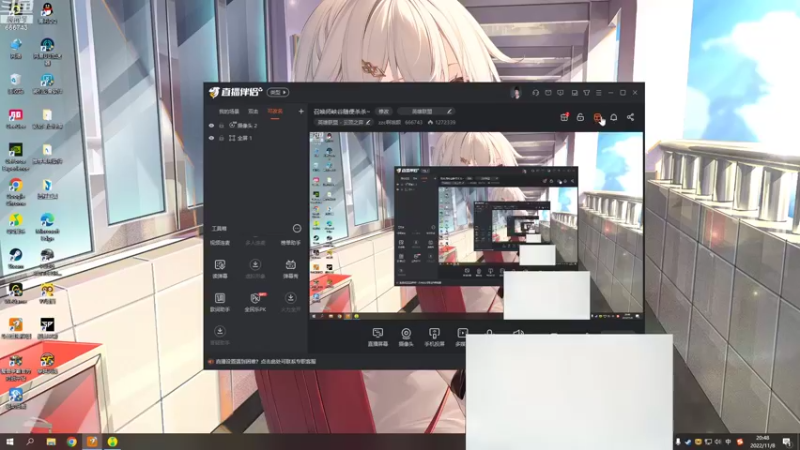
Task: Click the orange robot icon
Action: (597, 117)
